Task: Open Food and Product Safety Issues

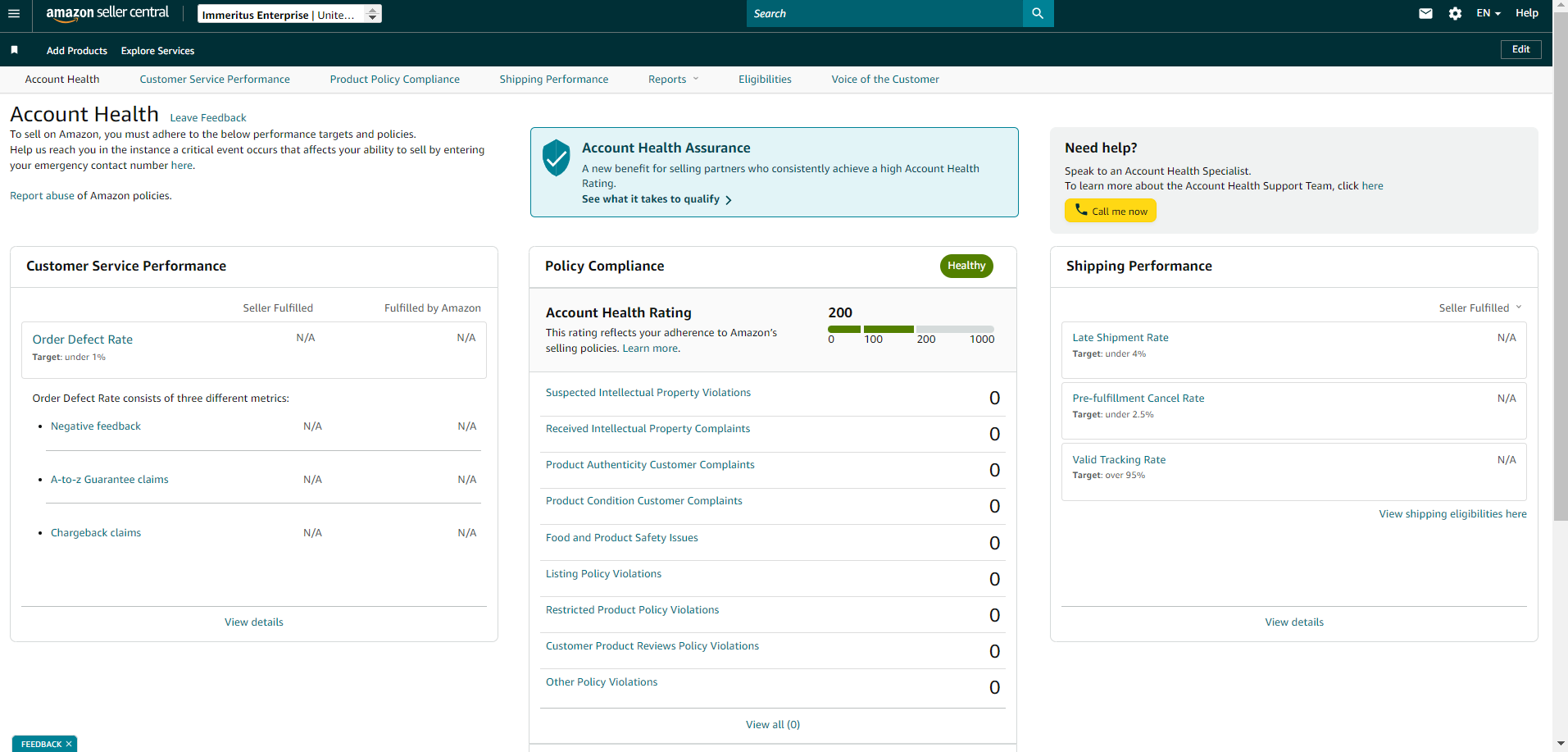Action: click(622, 538)
